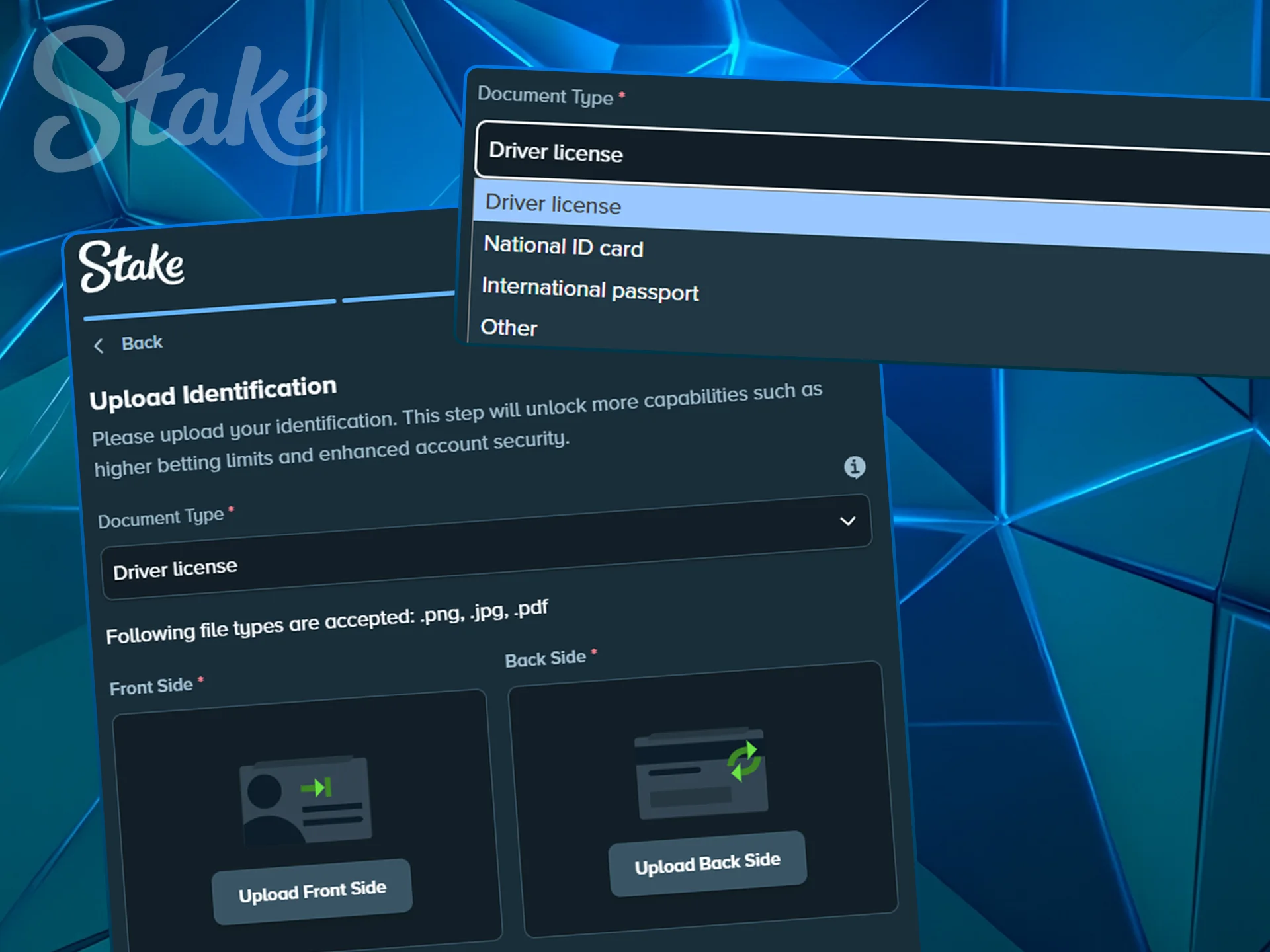
Task: Click the front side ID card illustration
Action: click(306, 800)
